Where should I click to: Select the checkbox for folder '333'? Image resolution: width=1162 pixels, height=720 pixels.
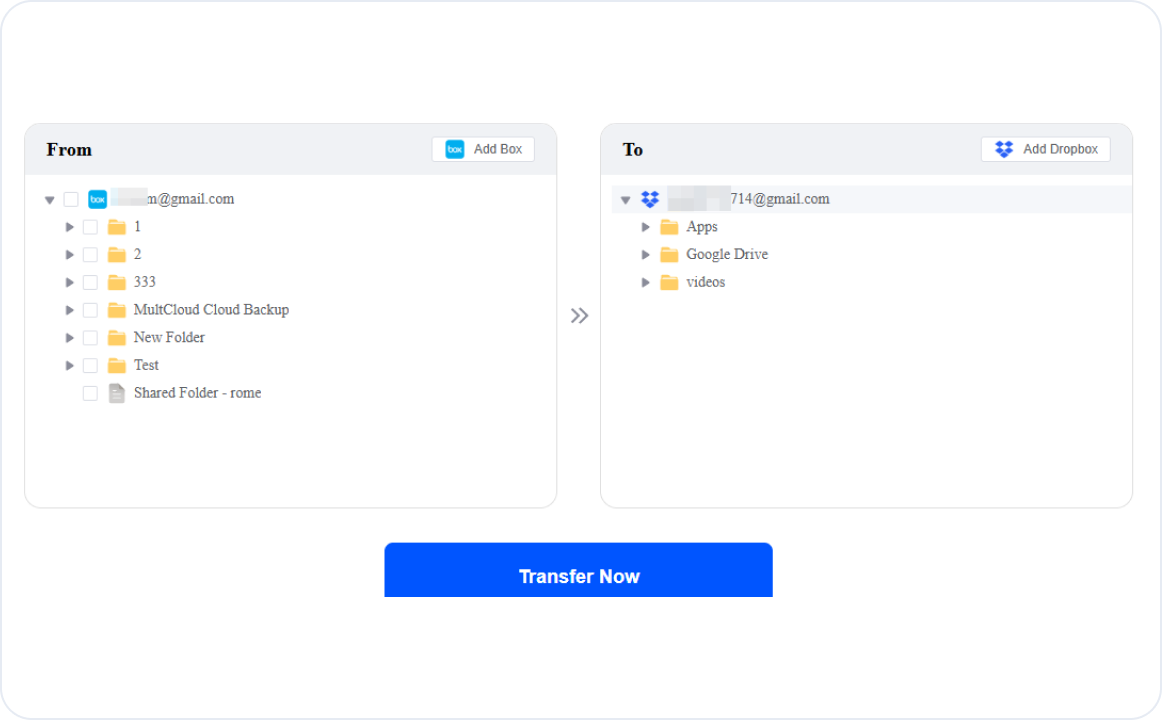tap(90, 282)
